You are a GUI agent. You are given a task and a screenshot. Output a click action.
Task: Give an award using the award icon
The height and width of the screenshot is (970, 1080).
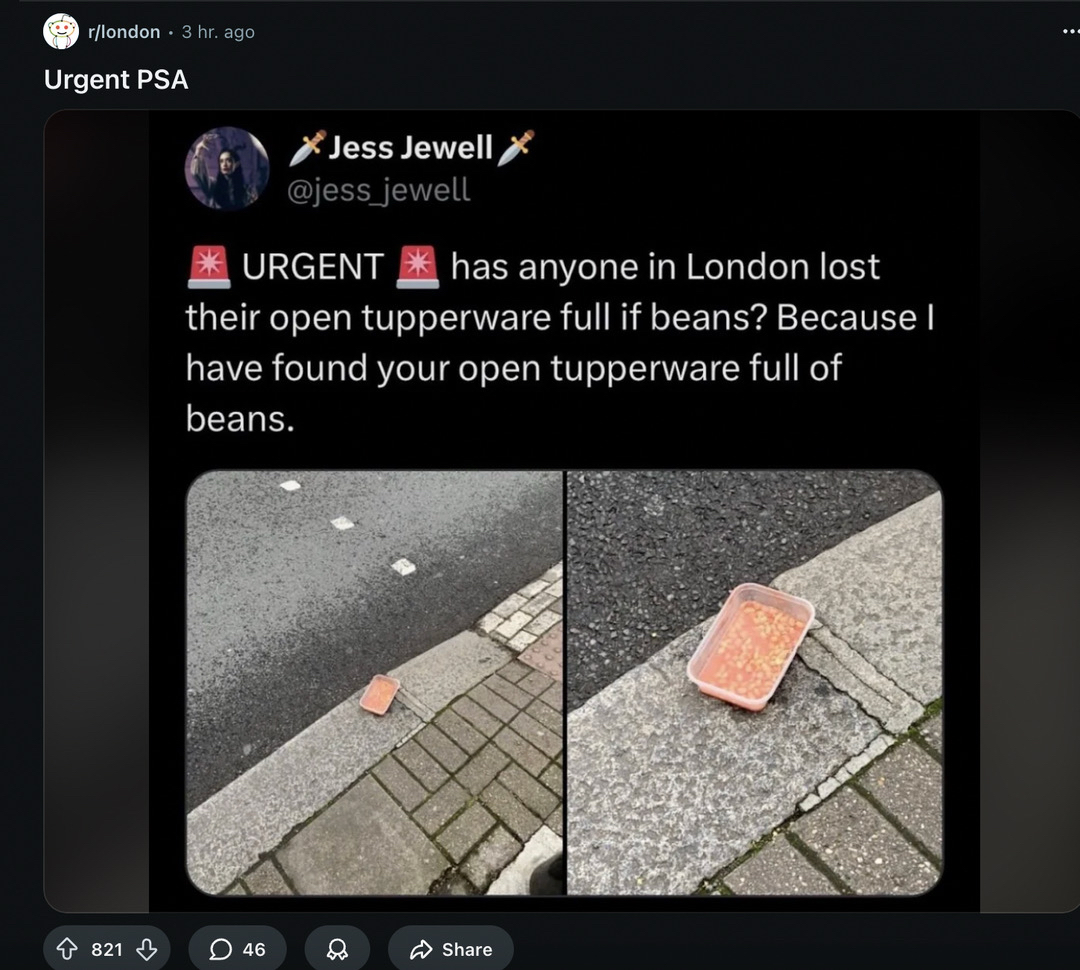(x=337, y=949)
